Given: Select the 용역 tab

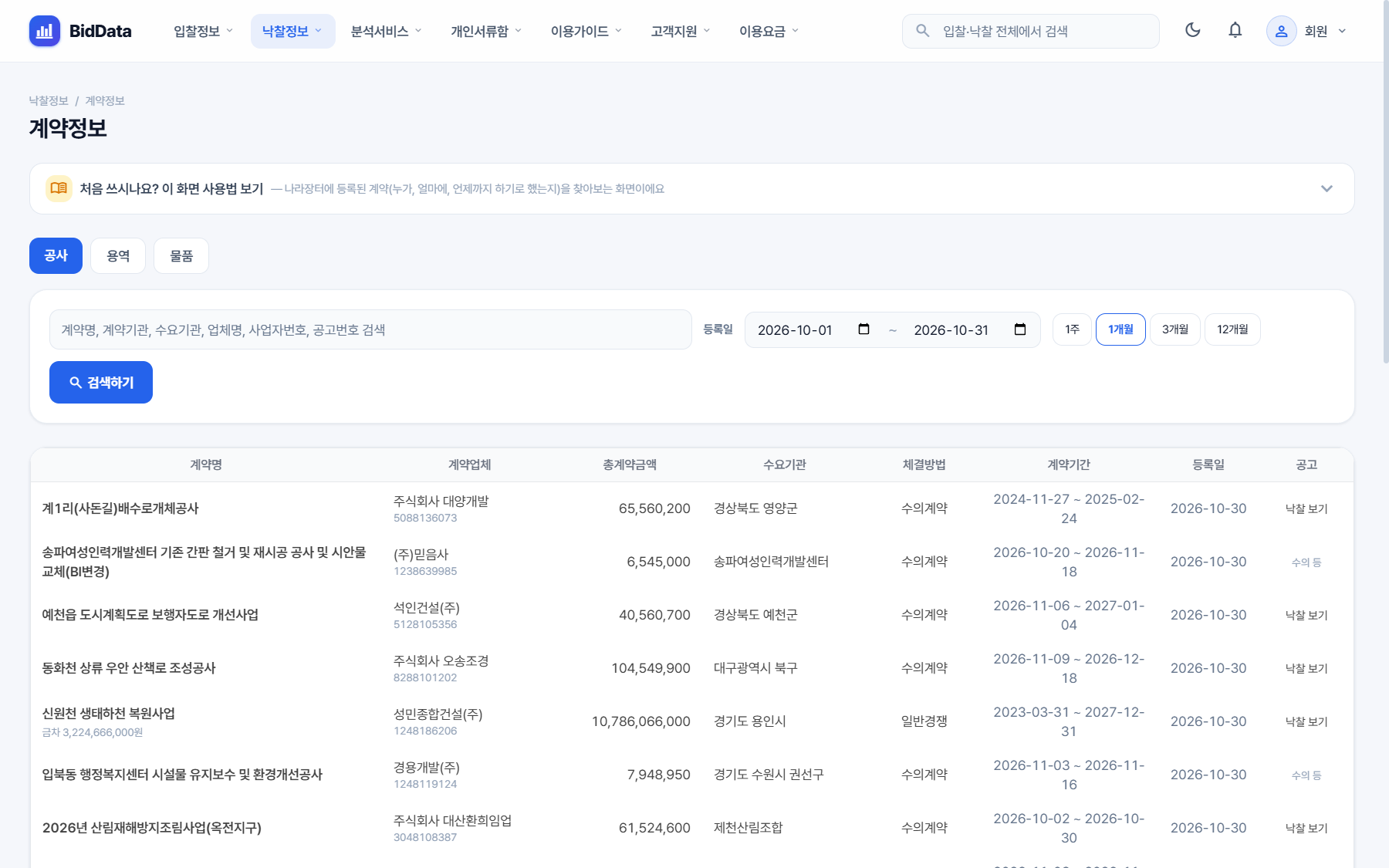Looking at the screenshot, I should (118, 255).
